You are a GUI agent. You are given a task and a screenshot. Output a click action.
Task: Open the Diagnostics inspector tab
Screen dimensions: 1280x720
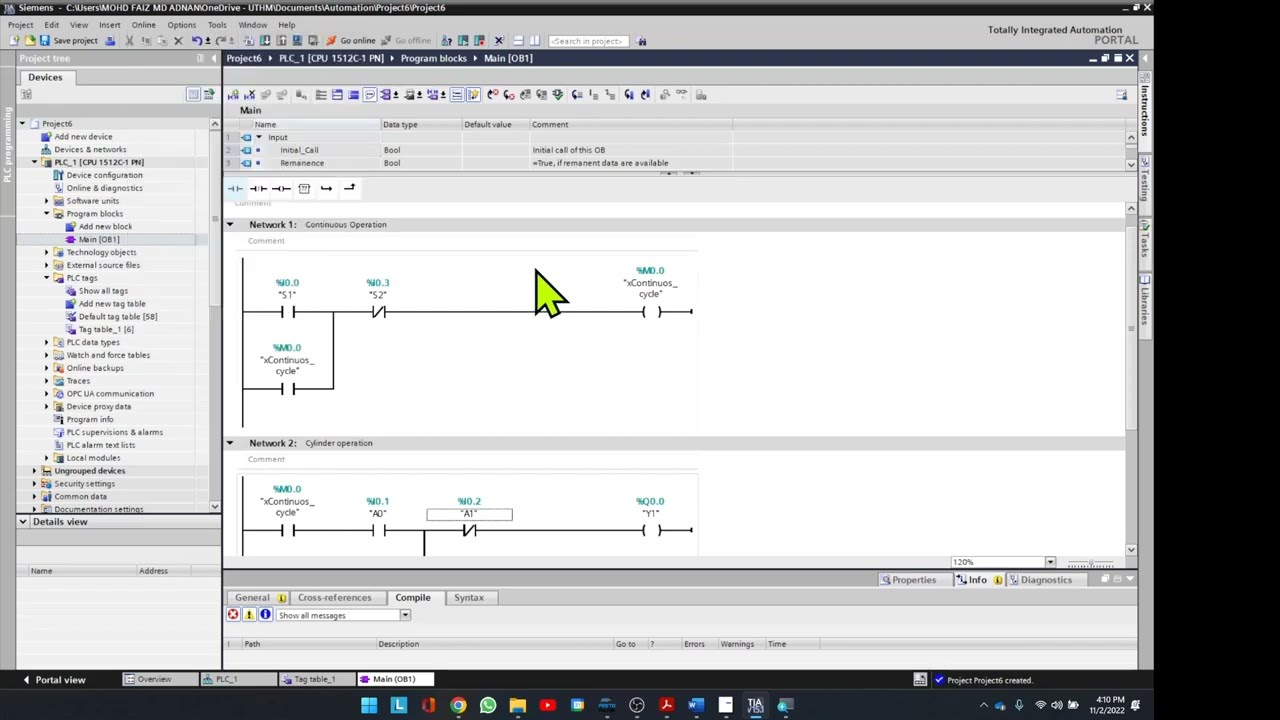click(x=1040, y=580)
